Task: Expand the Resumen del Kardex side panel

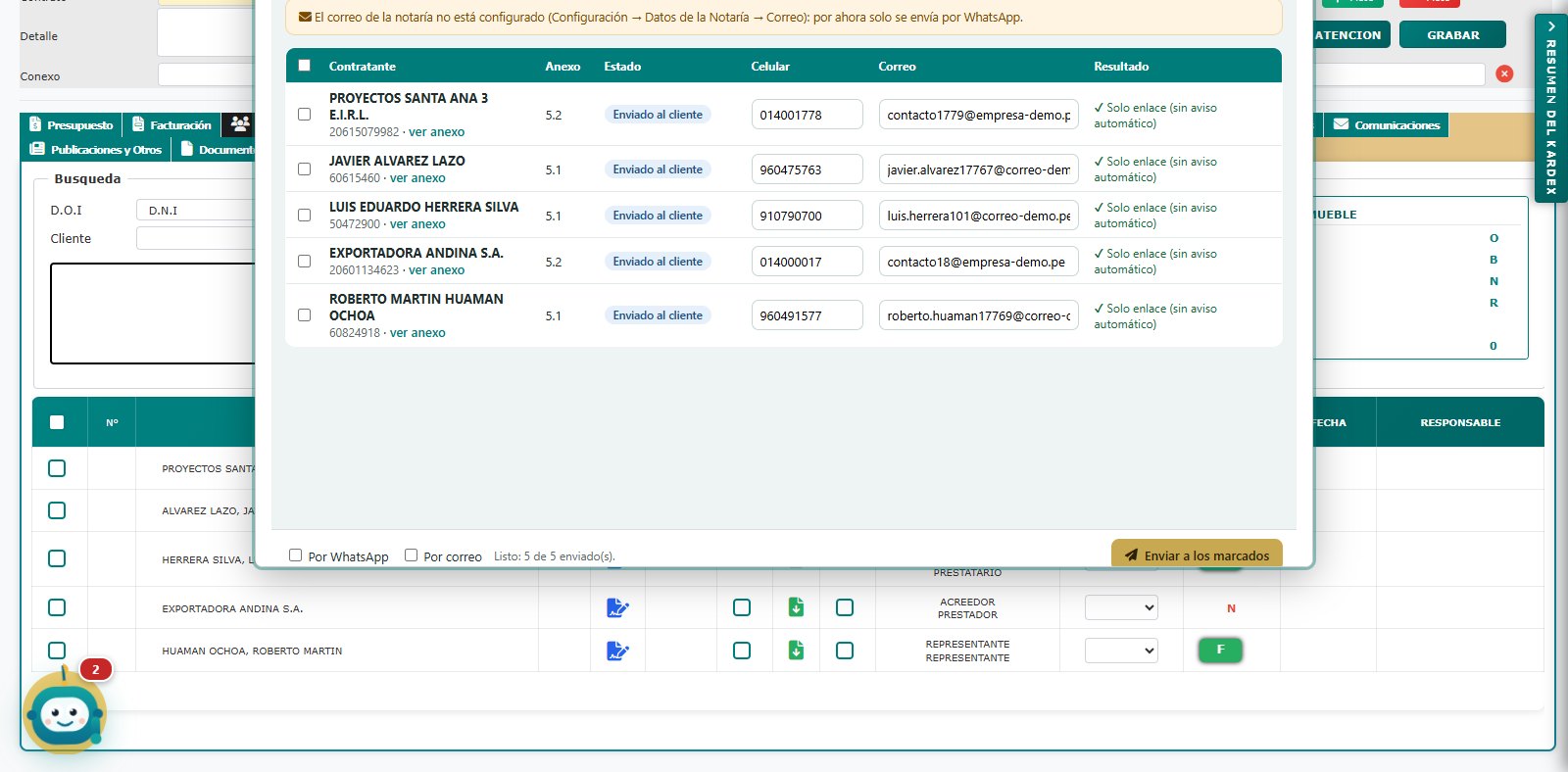Action: click(x=1551, y=108)
